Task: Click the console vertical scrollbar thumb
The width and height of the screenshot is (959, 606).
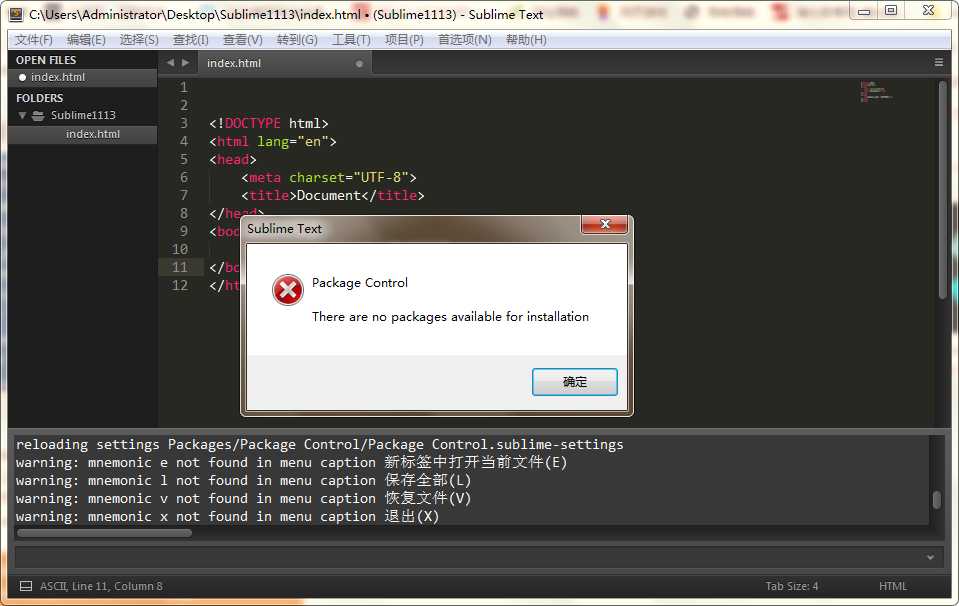Action: pyautogui.click(x=937, y=500)
